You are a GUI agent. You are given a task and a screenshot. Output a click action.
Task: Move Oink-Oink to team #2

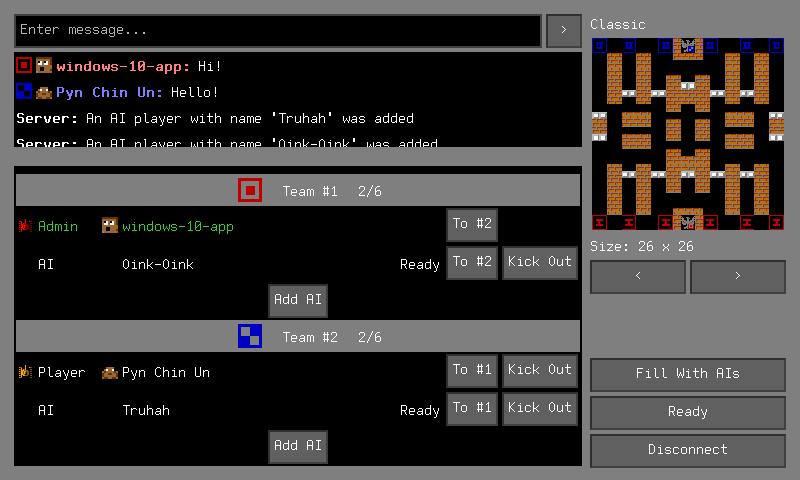pyautogui.click(x=472, y=263)
